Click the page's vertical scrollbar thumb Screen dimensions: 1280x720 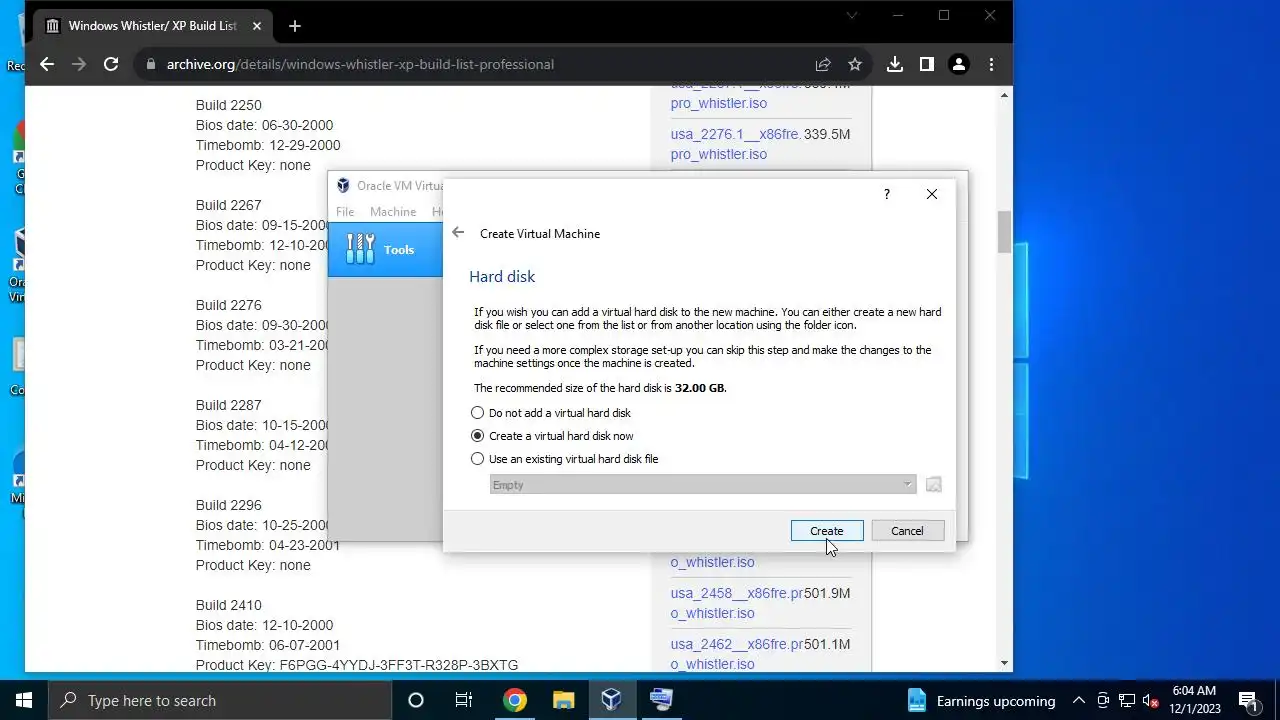pyautogui.click(x=1004, y=232)
